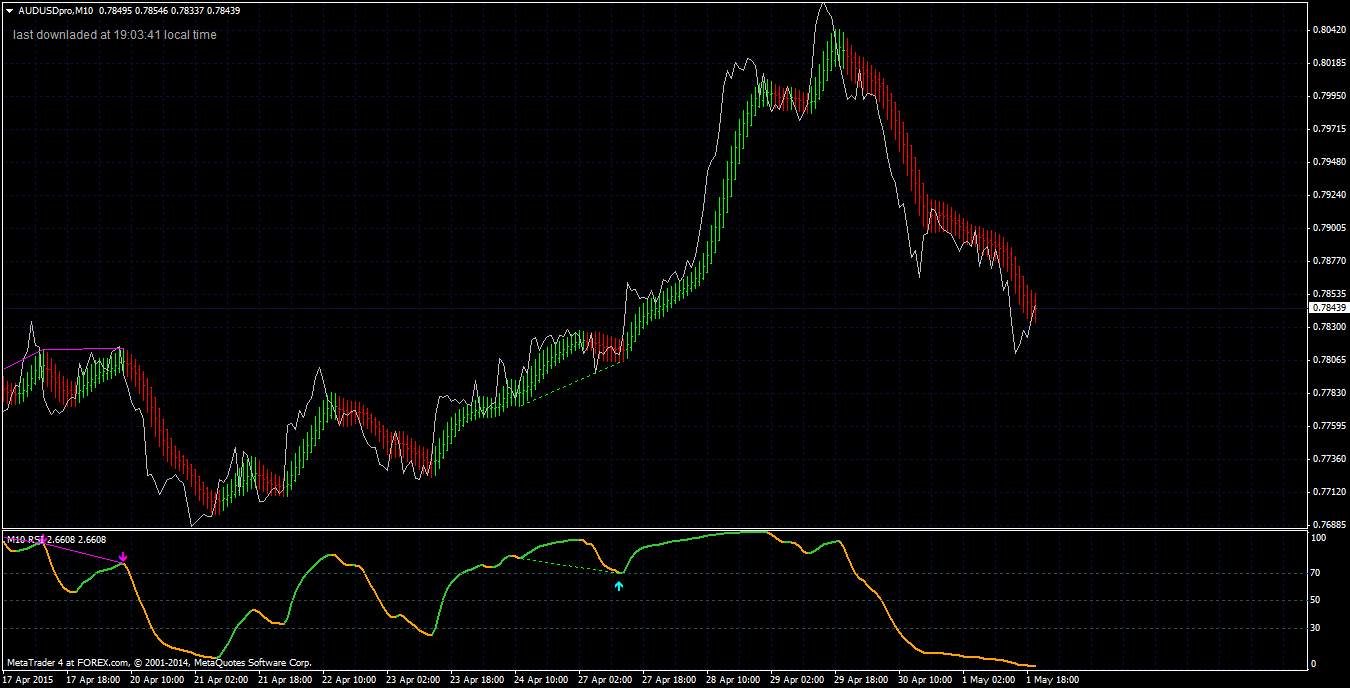1350x688 pixels.
Task: Click the MetaTrader 4 at FOREX.com copyright text
Action: 159,662
